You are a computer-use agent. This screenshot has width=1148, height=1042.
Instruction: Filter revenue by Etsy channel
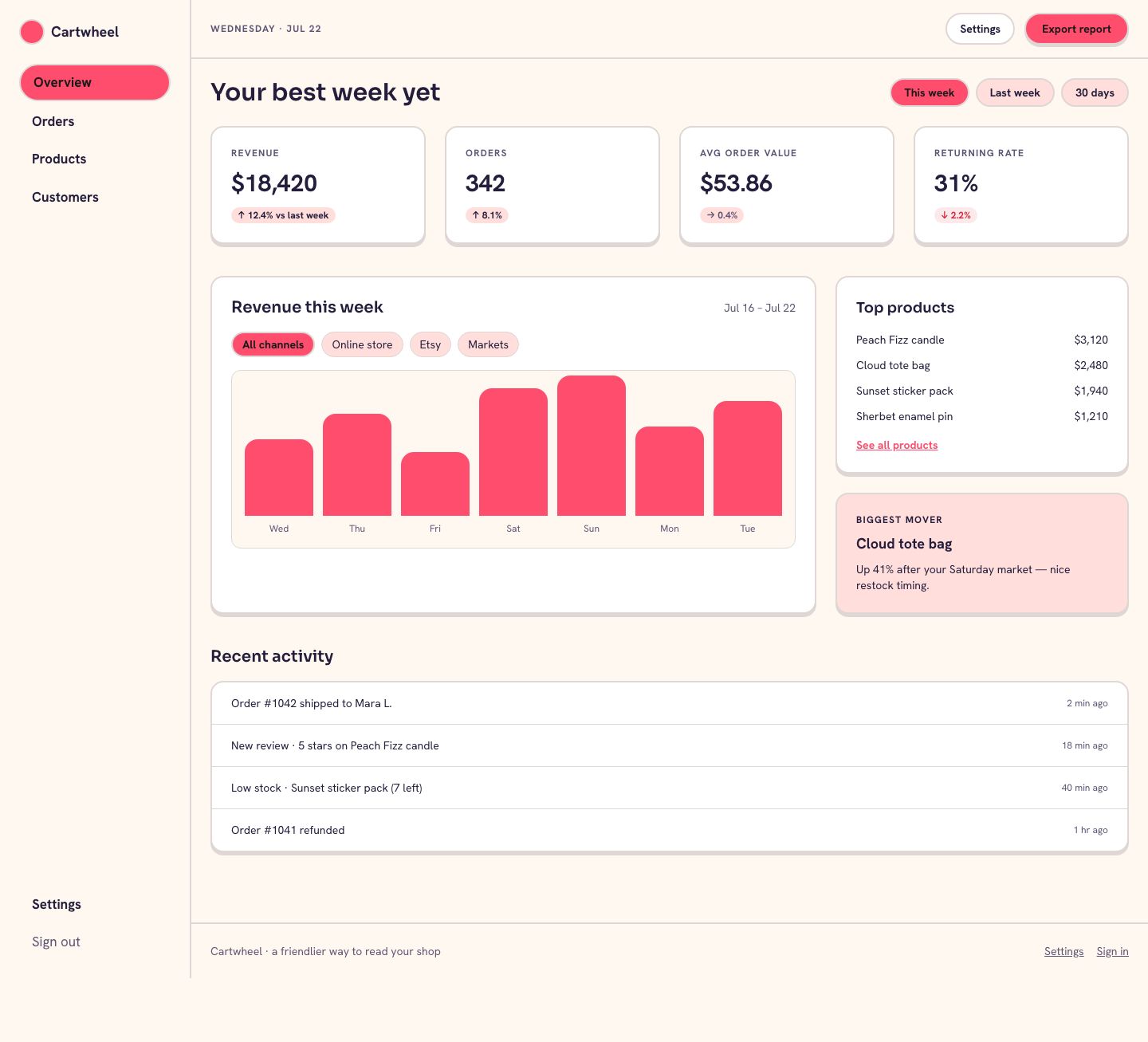[x=431, y=344]
